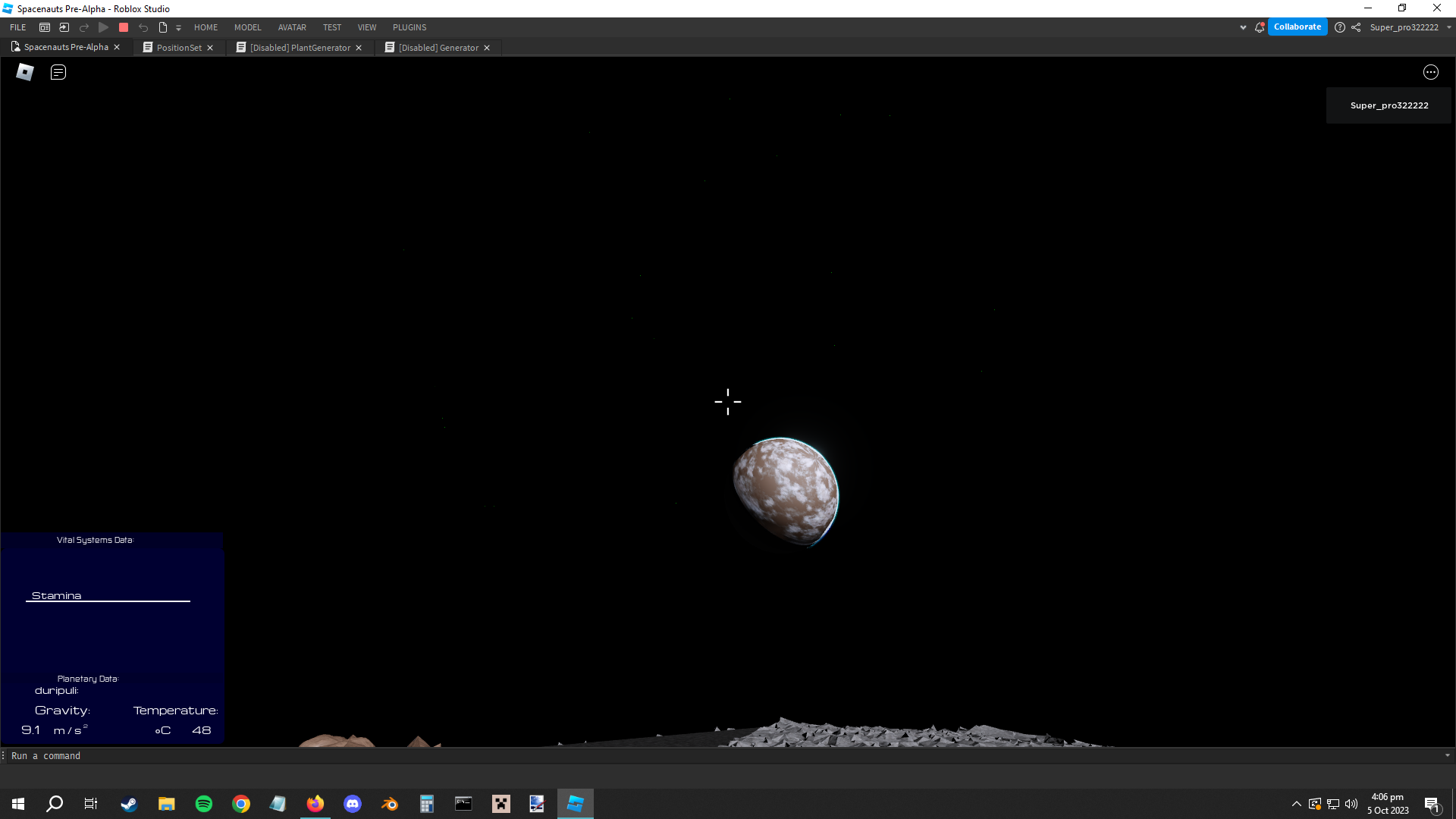This screenshot has width=1456, height=819.
Task: Open the MODEL ribbon menu
Action: coord(247,27)
